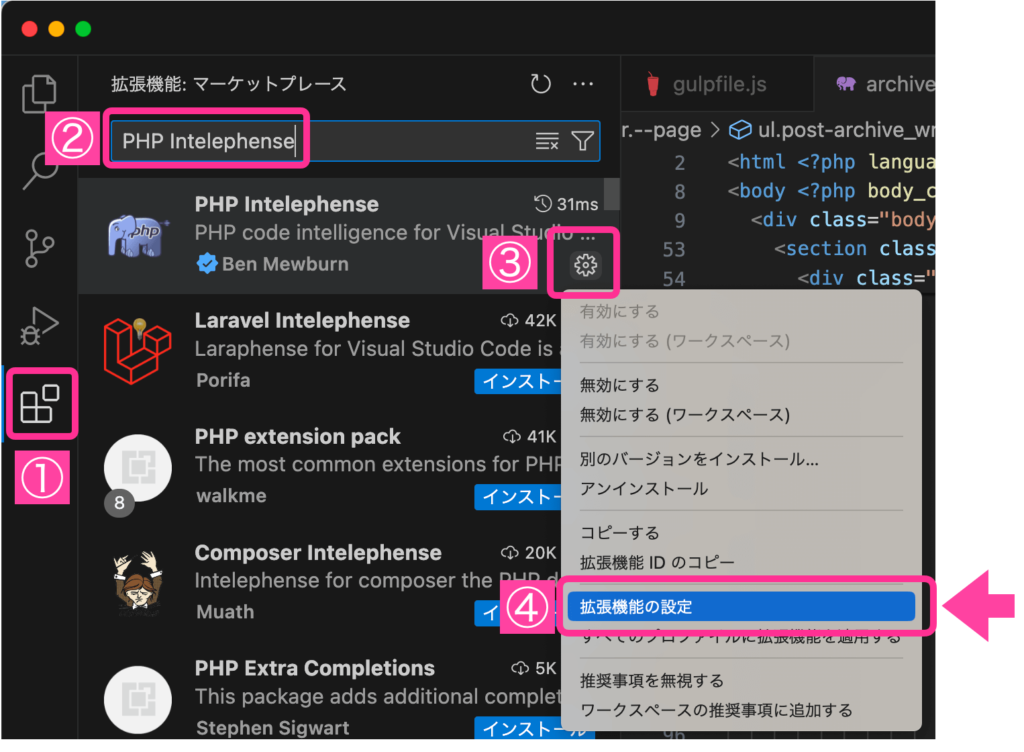The image size is (1024, 752).
Task: Refresh the extensions marketplace list
Action: coord(540,84)
